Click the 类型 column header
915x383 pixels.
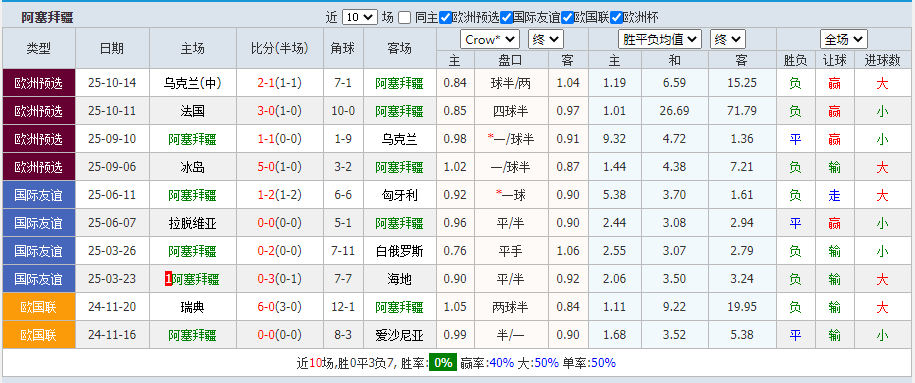pos(39,48)
